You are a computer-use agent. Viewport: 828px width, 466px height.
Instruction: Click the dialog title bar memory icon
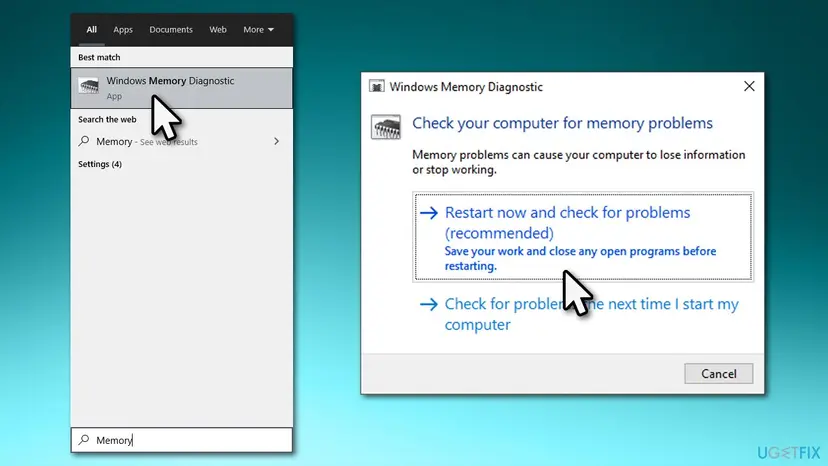coord(377,86)
